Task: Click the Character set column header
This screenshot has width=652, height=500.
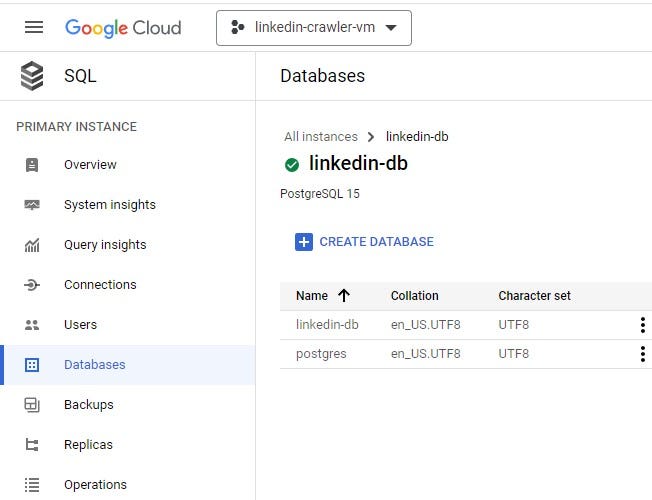Action: tap(534, 296)
